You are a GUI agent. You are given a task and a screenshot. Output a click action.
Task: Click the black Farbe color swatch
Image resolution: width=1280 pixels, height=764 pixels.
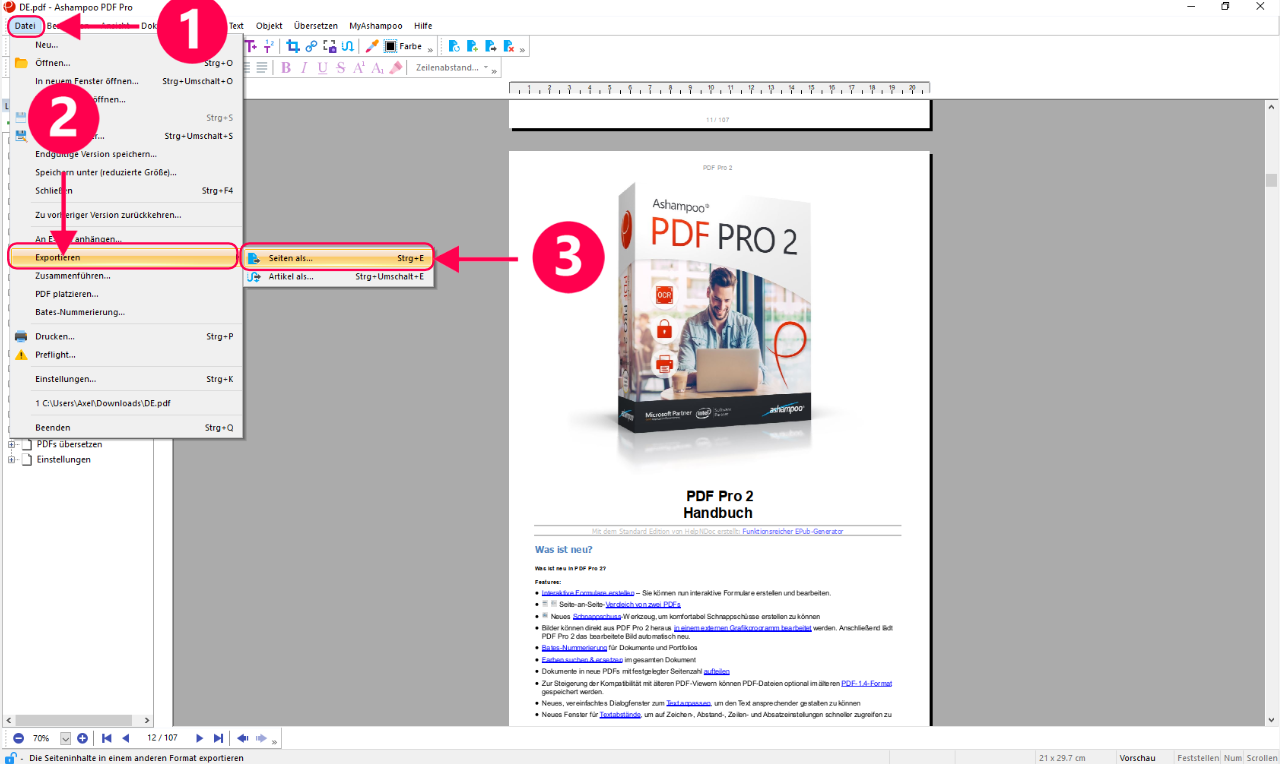click(x=390, y=46)
